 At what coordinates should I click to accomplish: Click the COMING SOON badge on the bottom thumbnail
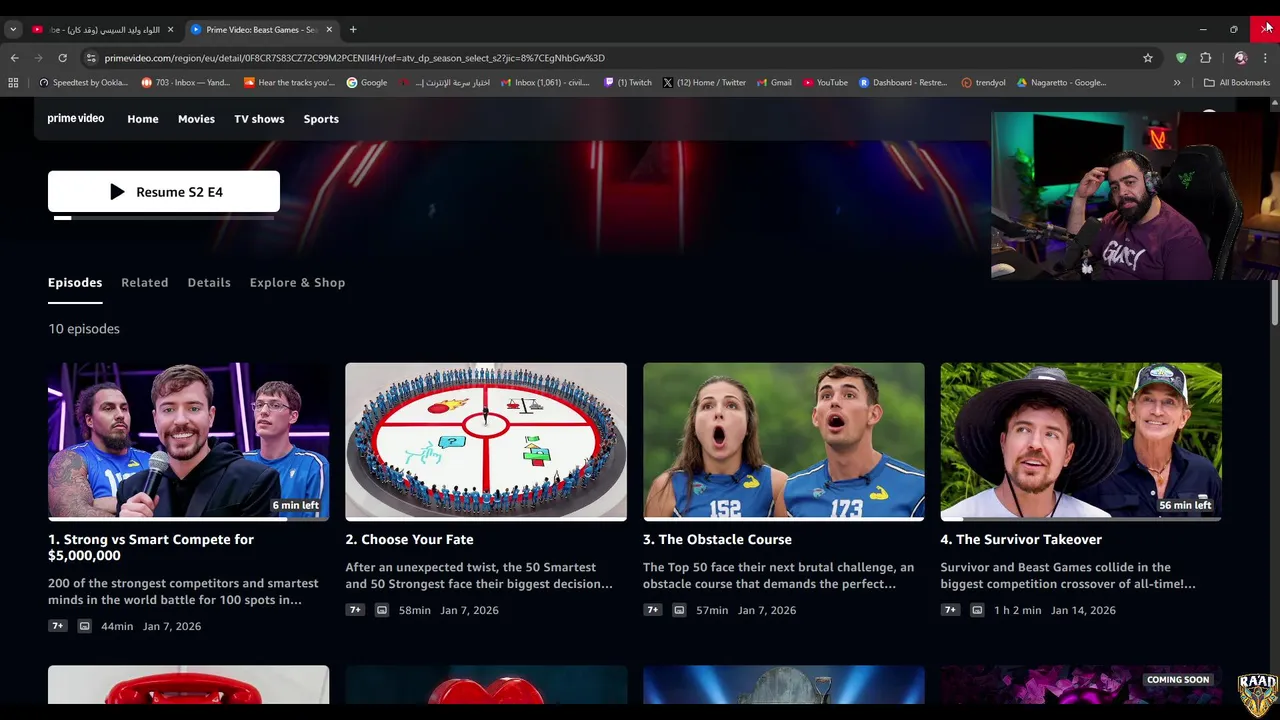[x=1178, y=680]
